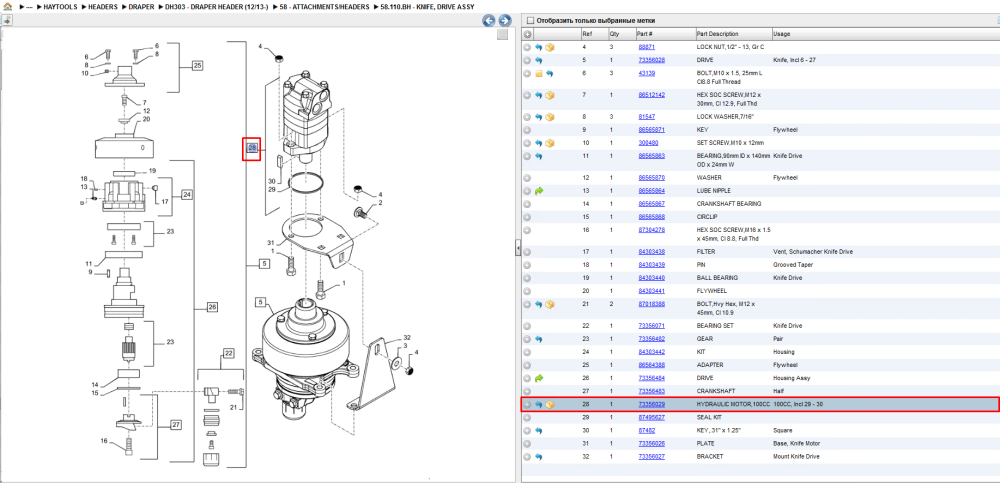This screenshot has height=483, width=1000.
Task: Open part number 88871 link
Action: pyautogui.click(x=647, y=47)
